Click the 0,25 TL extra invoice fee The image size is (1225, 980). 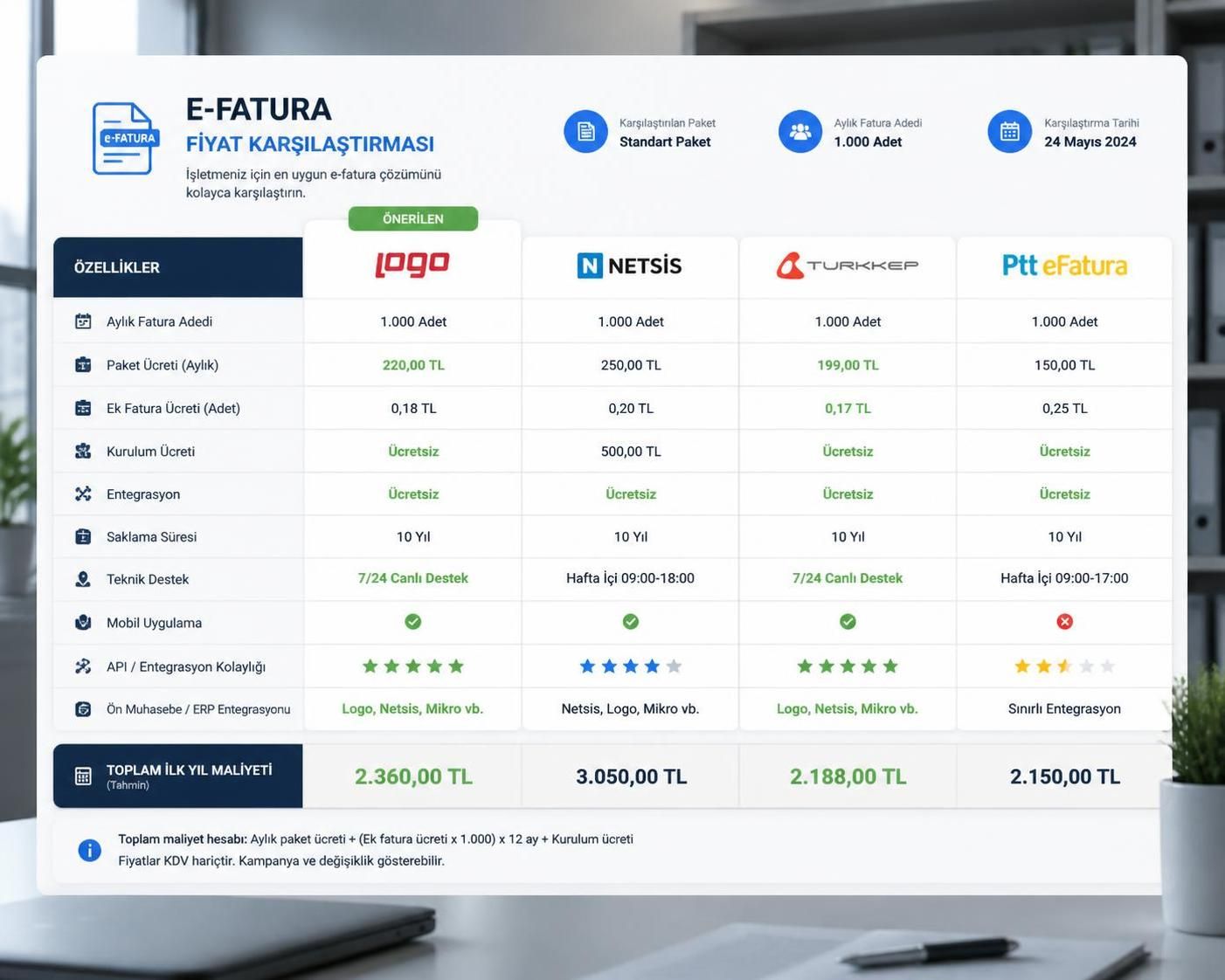(x=1064, y=408)
